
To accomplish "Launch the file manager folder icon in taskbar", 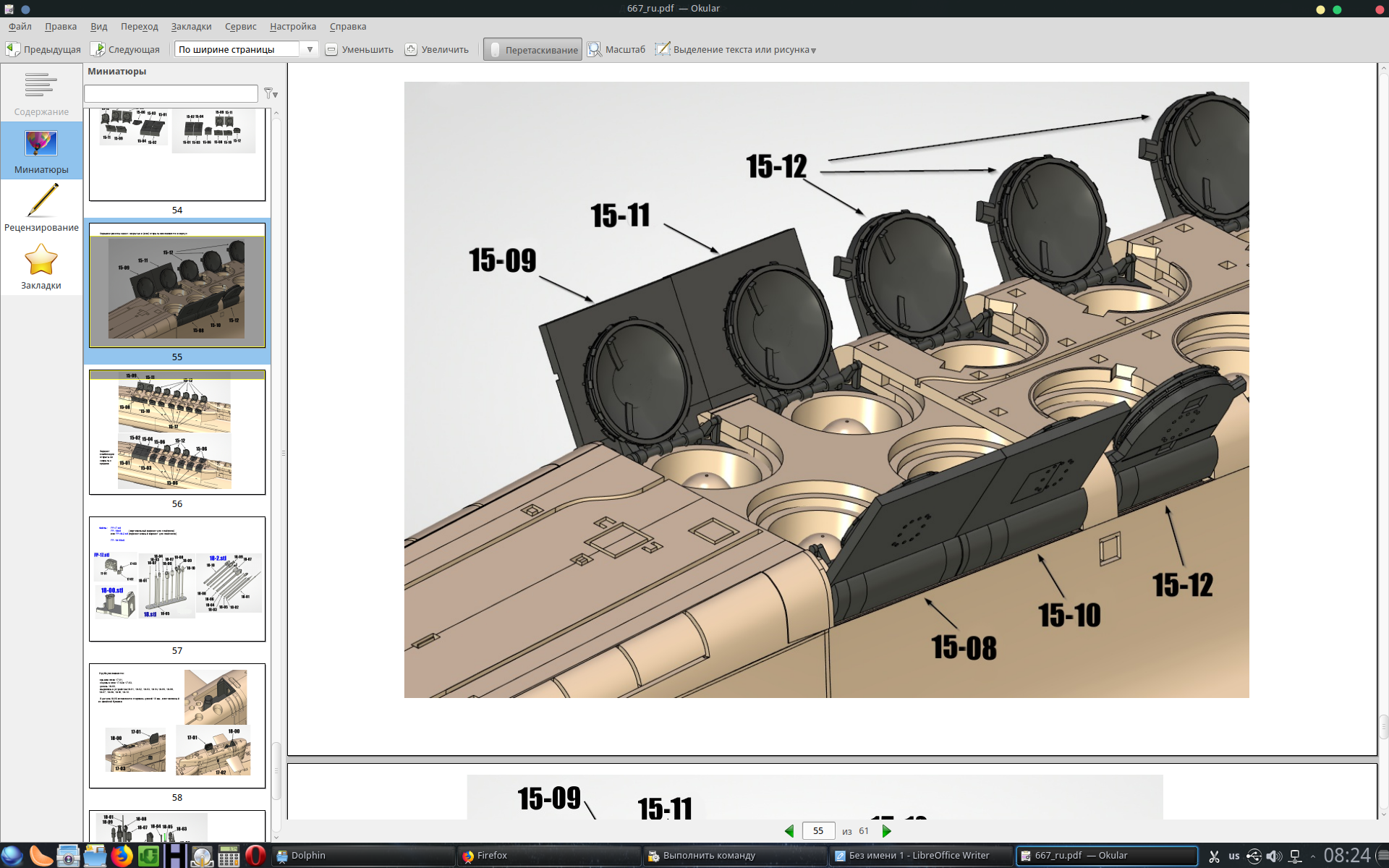I will point(95,856).
